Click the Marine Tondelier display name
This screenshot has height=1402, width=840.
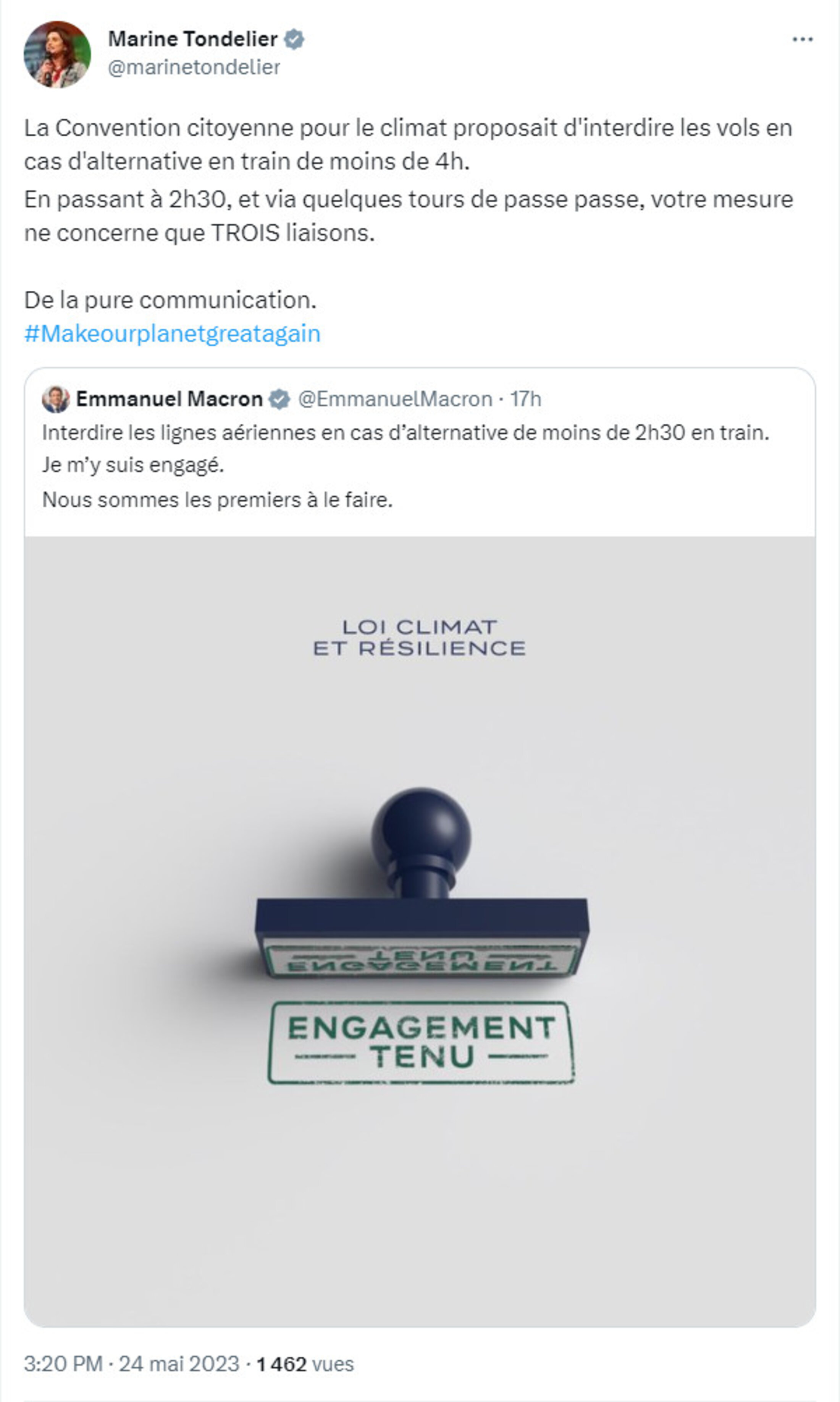click(x=192, y=40)
